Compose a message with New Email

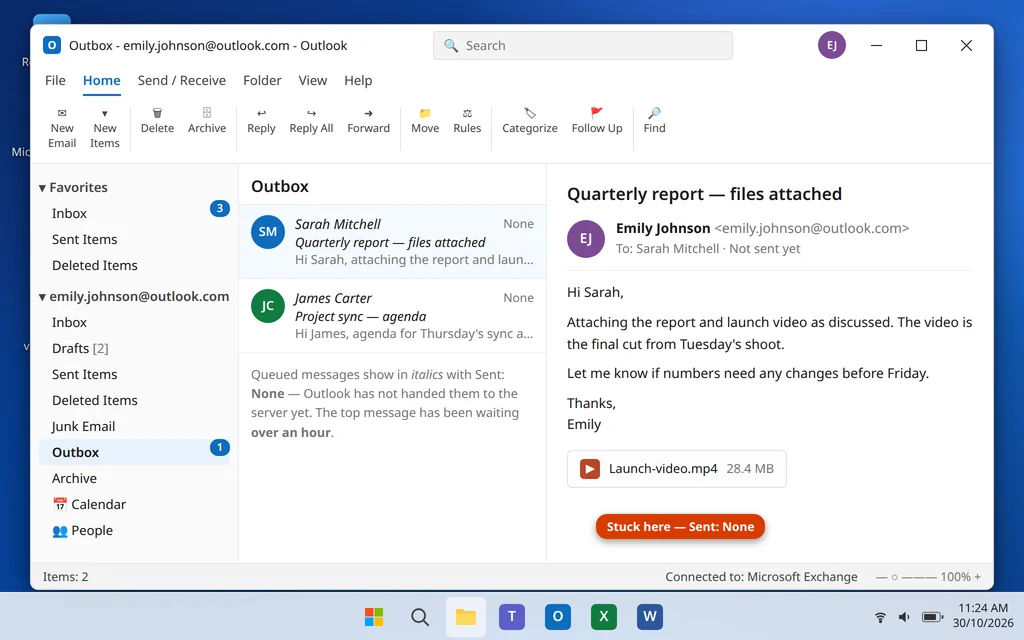click(62, 129)
